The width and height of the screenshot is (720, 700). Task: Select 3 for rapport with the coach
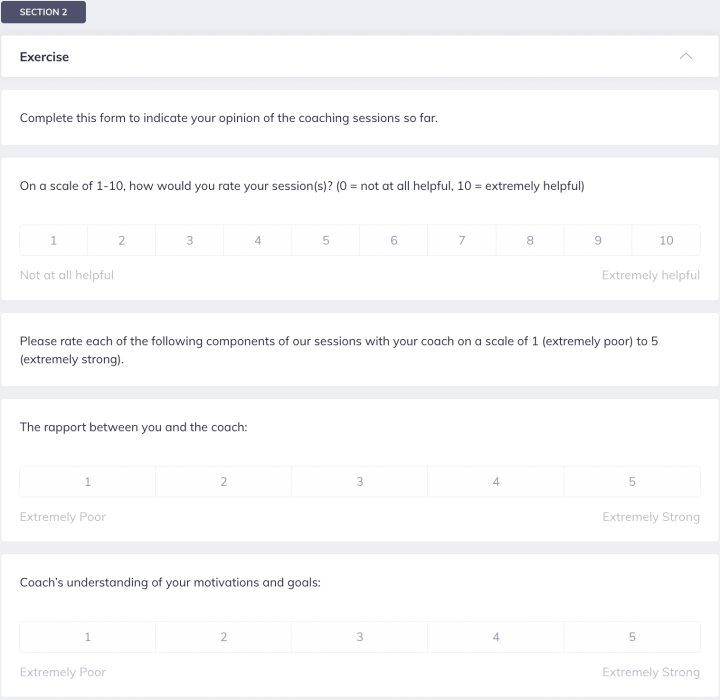coord(360,482)
